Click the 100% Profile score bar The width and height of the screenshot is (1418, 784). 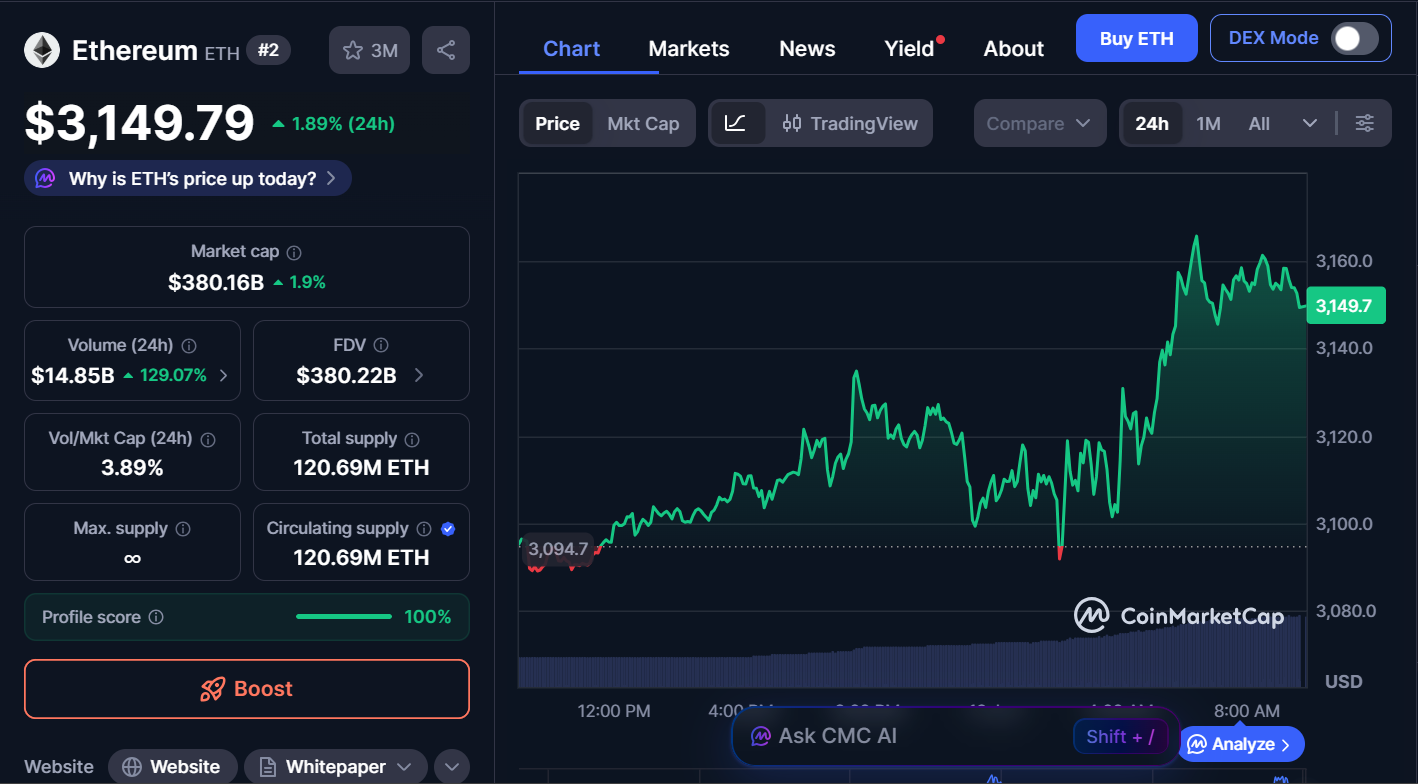(343, 617)
